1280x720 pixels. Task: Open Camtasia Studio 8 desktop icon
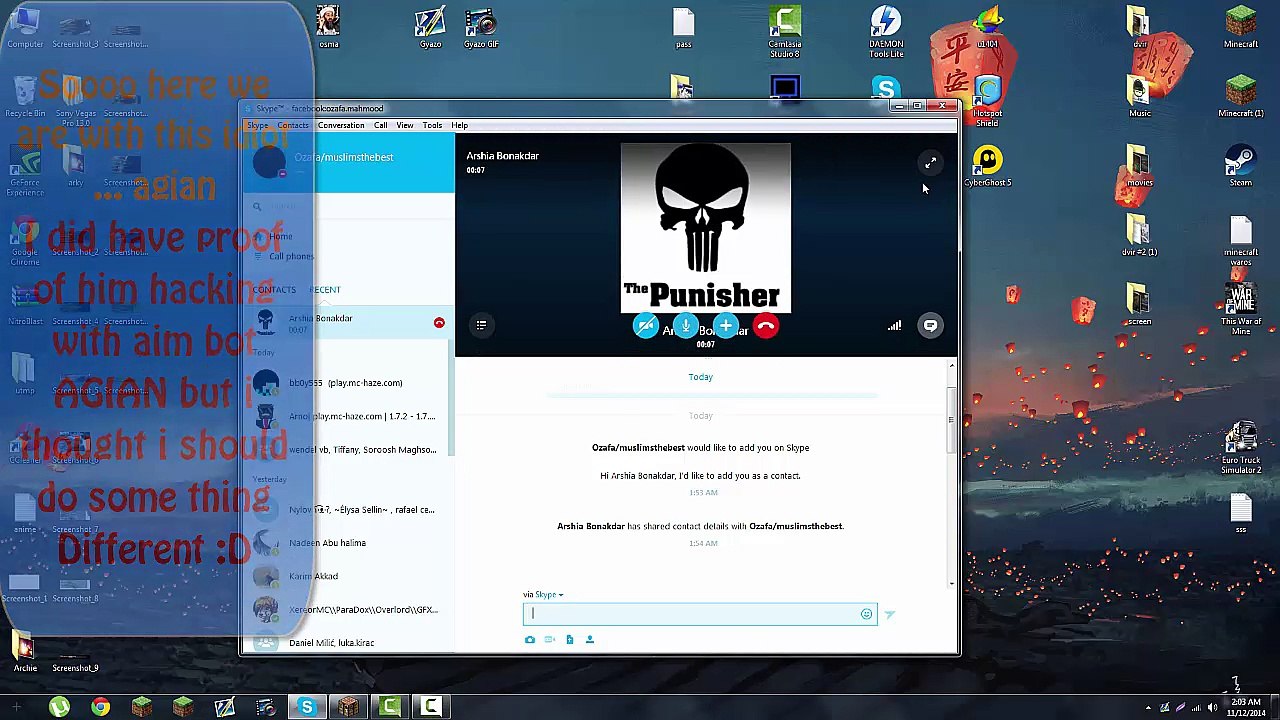(785, 32)
